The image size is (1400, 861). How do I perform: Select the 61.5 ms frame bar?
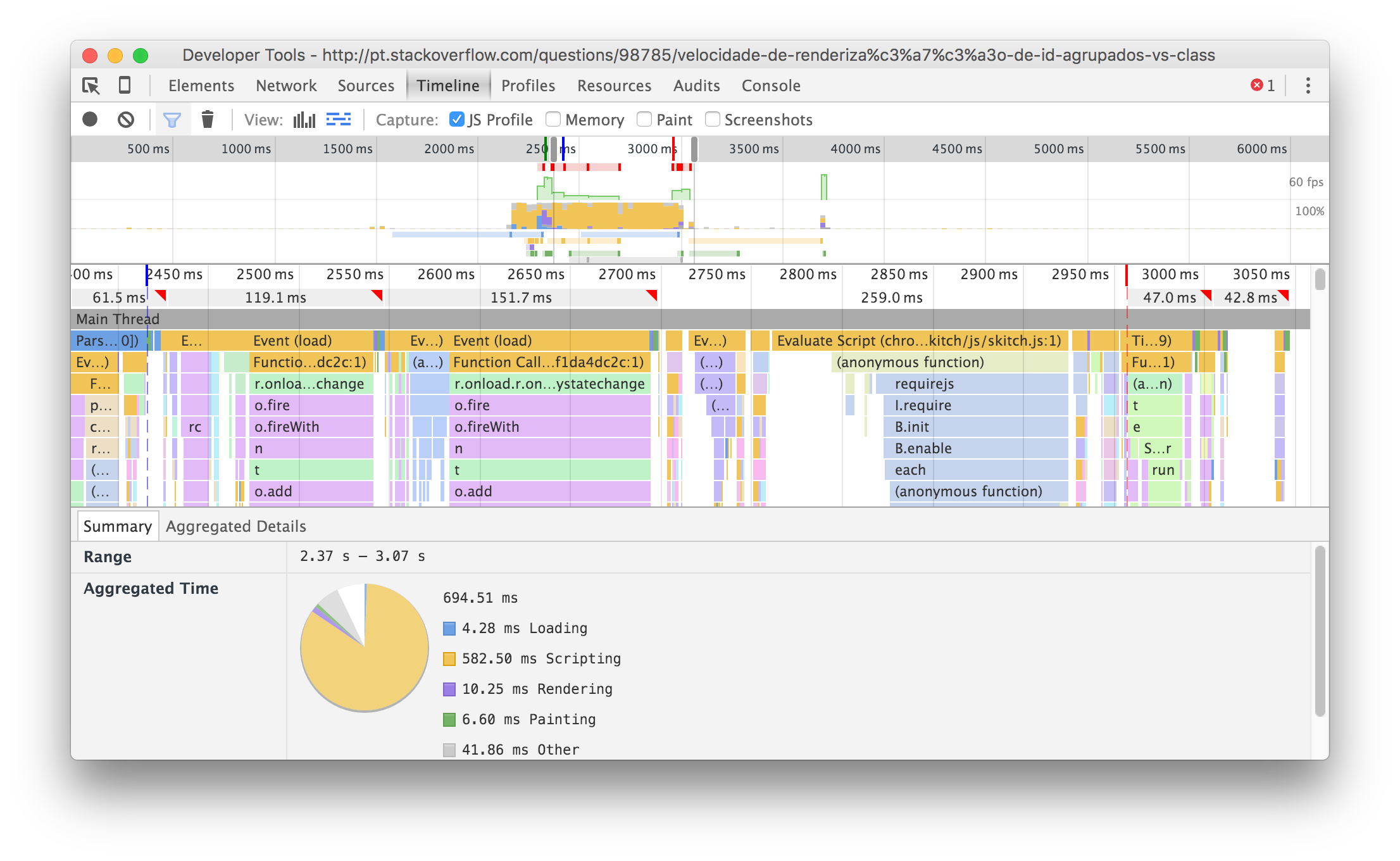(x=119, y=298)
